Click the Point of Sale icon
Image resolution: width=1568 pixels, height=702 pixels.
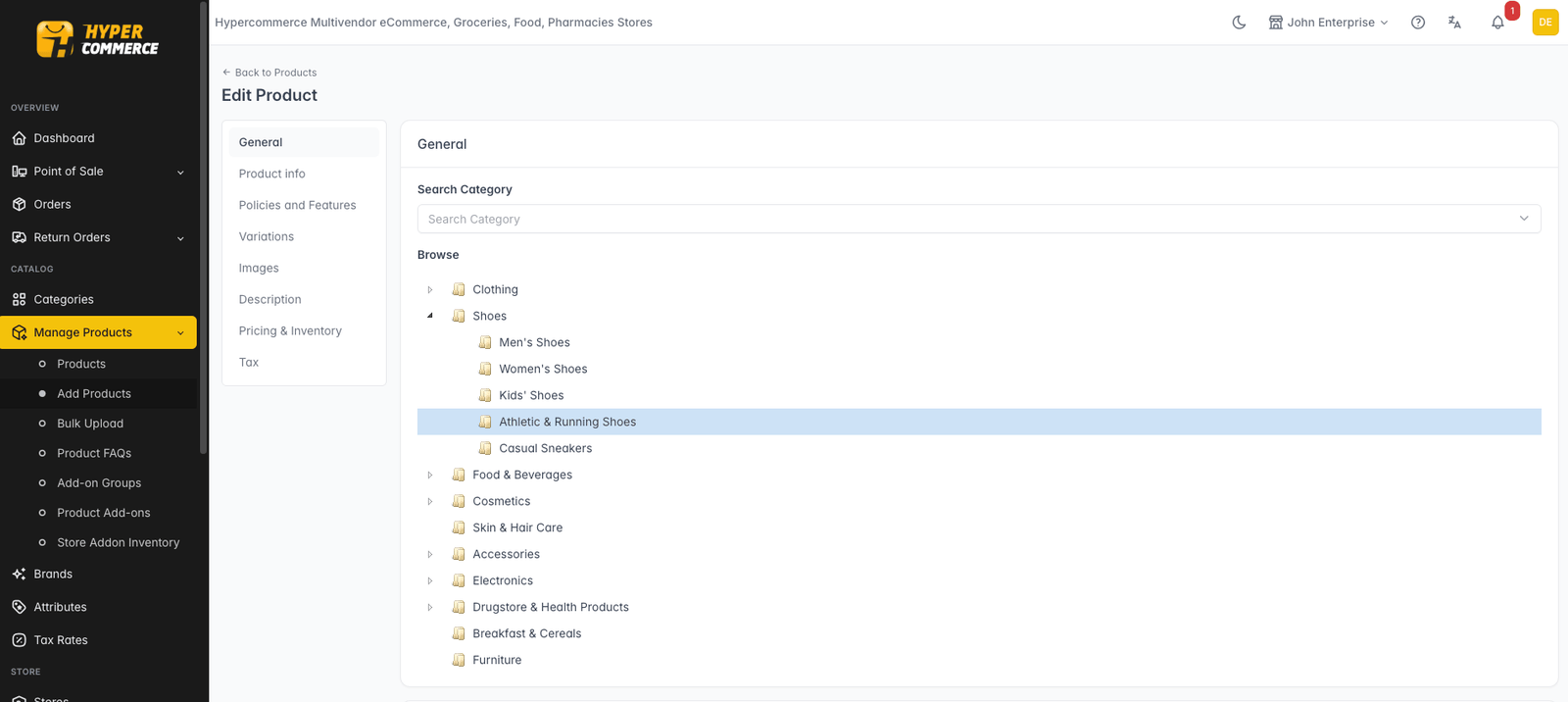pos(19,171)
